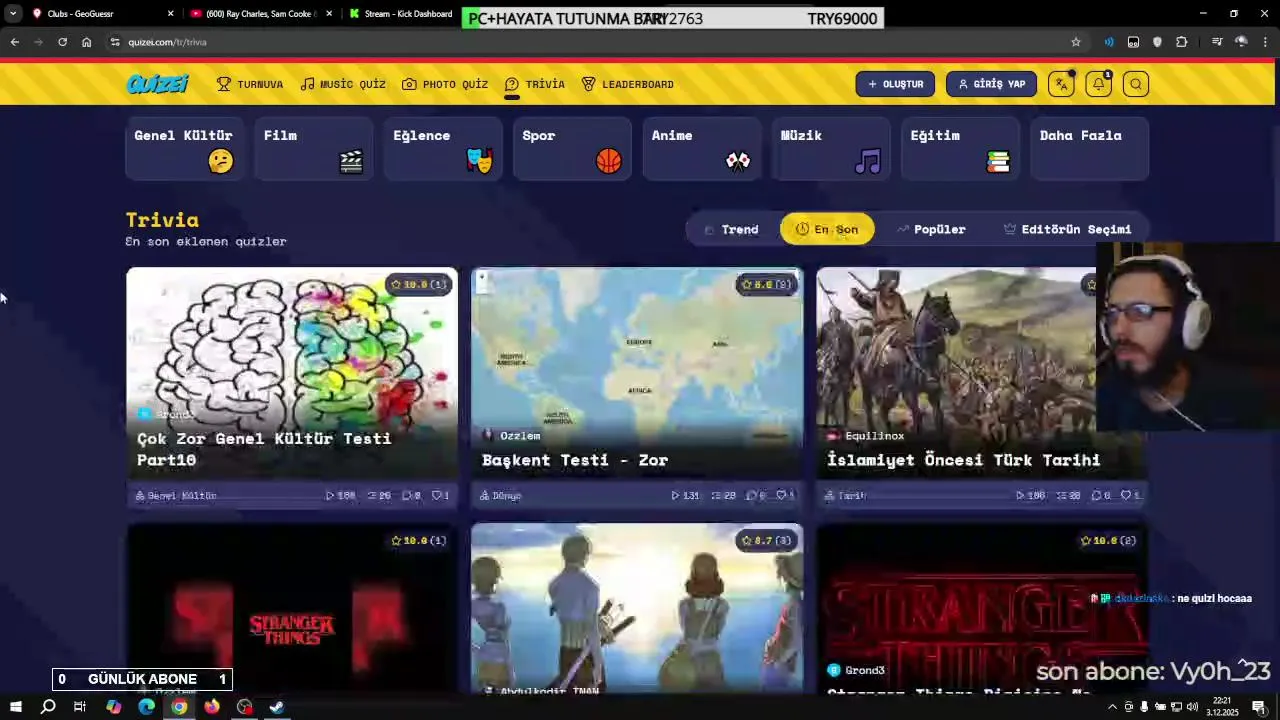The height and width of the screenshot is (720, 1280).
Task: Reload the current page
Action: (62, 42)
